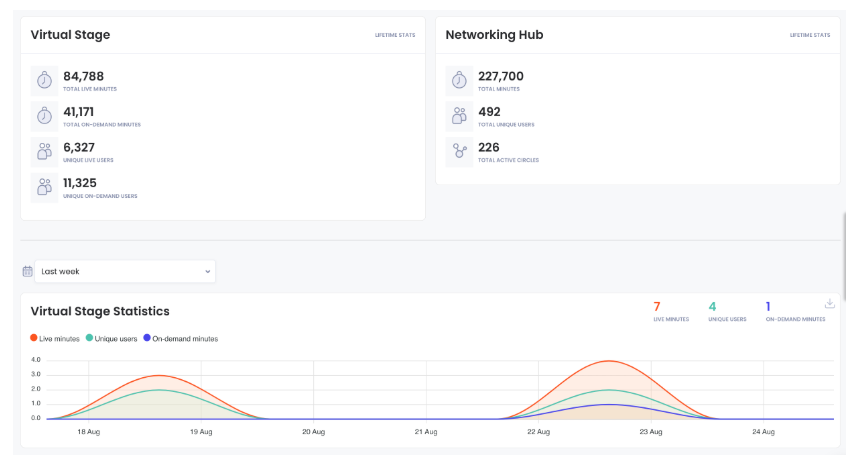The image size is (860, 462).
Task: Toggle the Unique users legend series
Action: (112, 339)
